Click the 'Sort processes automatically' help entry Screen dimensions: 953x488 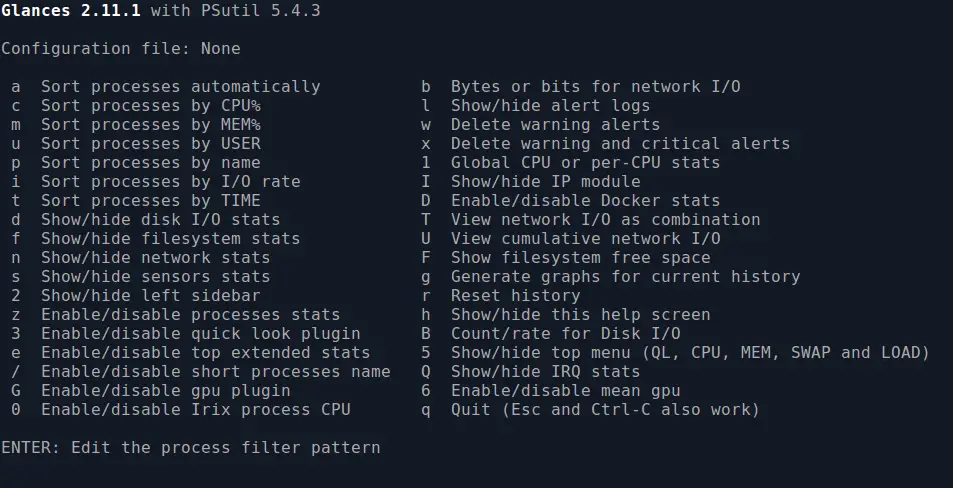[181, 87]
